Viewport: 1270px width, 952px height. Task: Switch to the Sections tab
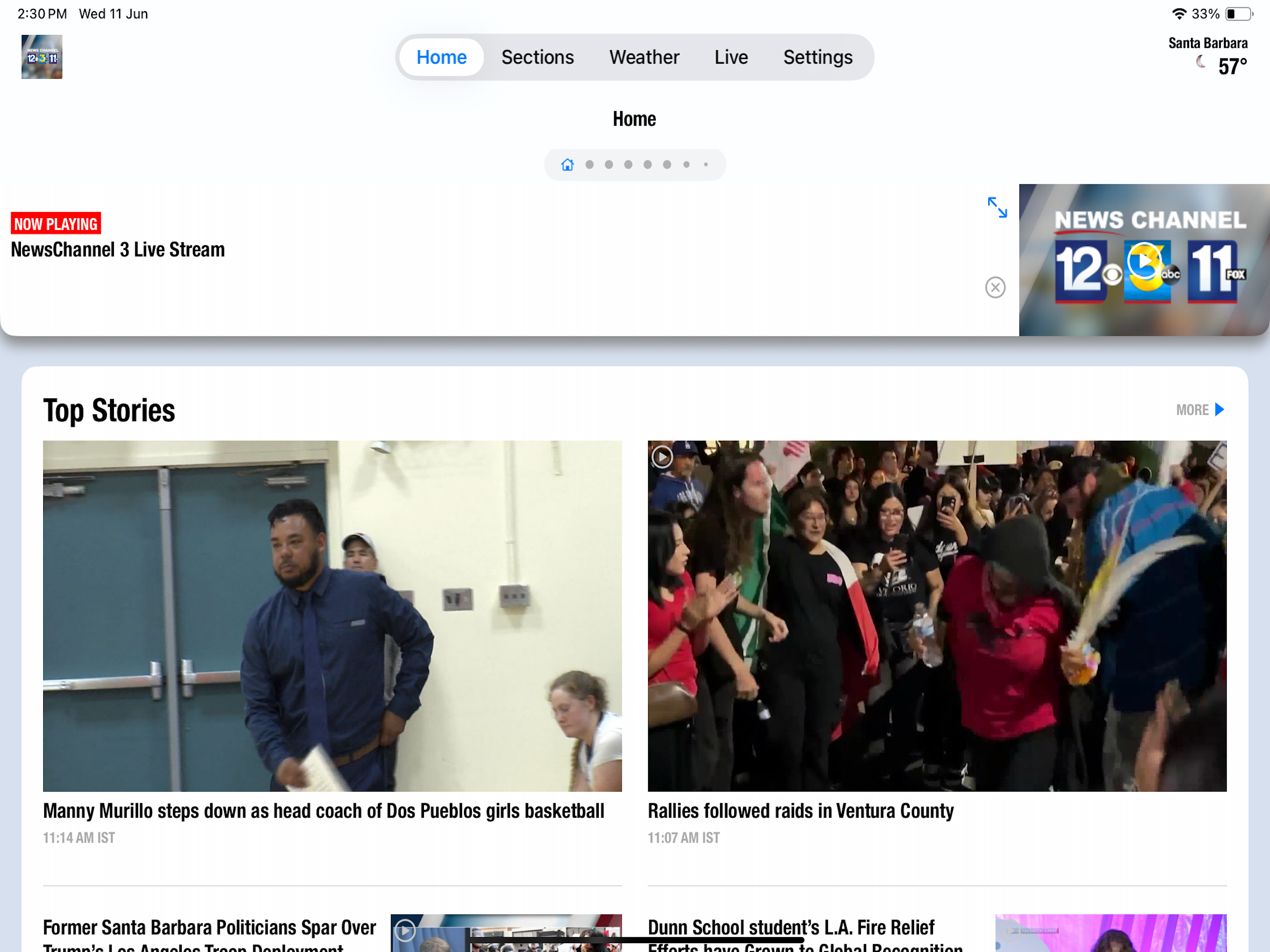(x=537, y=58)
